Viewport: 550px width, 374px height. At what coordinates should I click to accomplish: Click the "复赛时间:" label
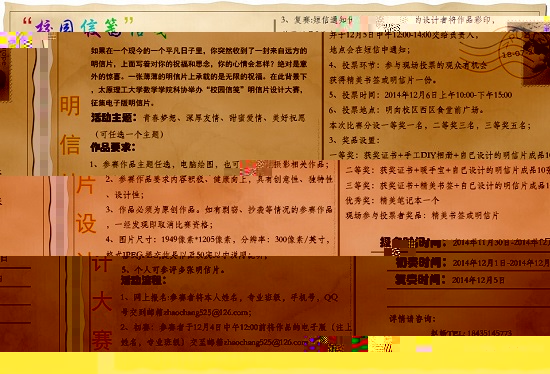[x=420, y=280]
